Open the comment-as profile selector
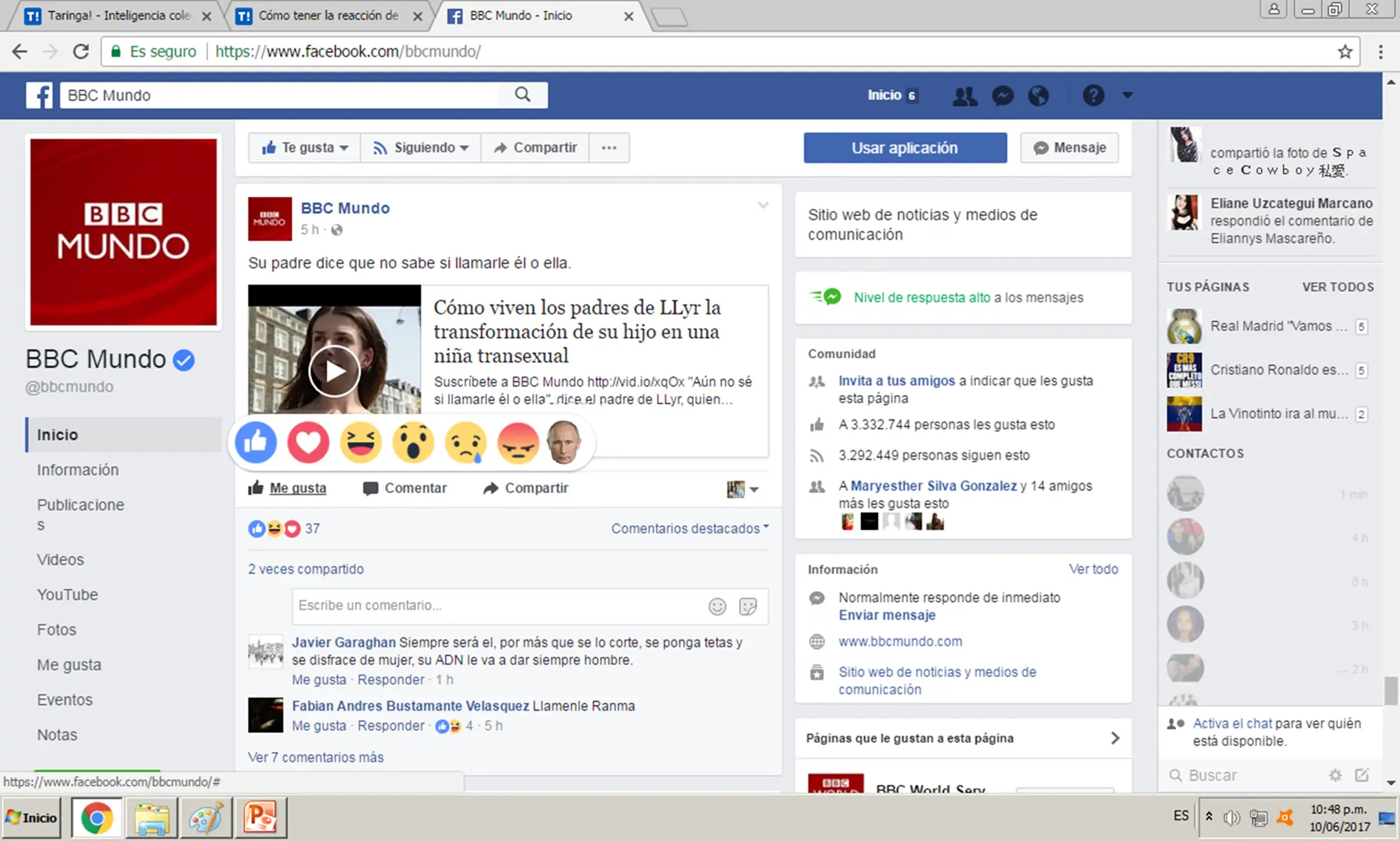Viewport: 1400px width, 841px height. (743, 489)
